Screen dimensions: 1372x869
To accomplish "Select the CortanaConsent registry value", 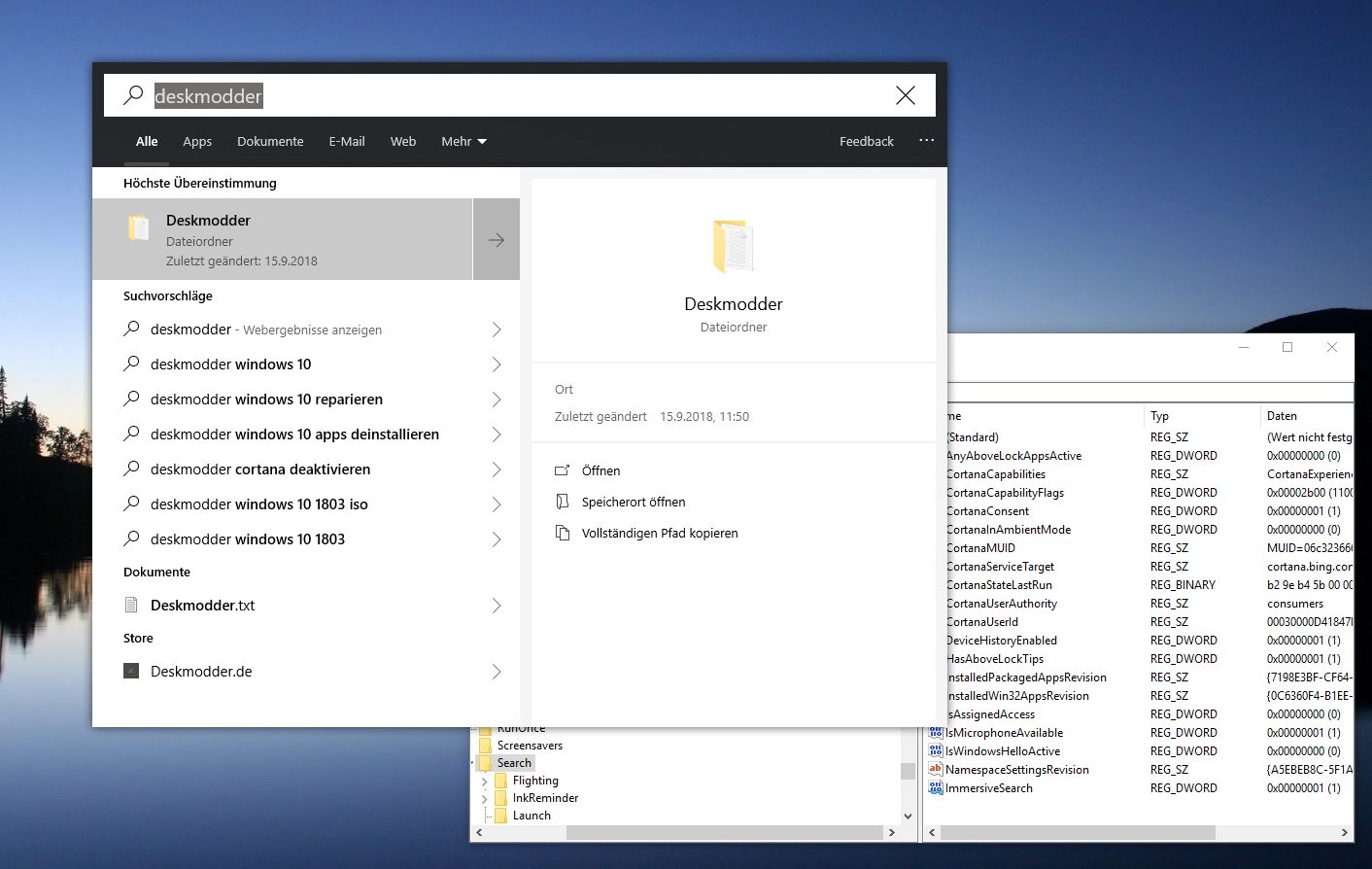I will pyautogui.click(x=987, y=511).
